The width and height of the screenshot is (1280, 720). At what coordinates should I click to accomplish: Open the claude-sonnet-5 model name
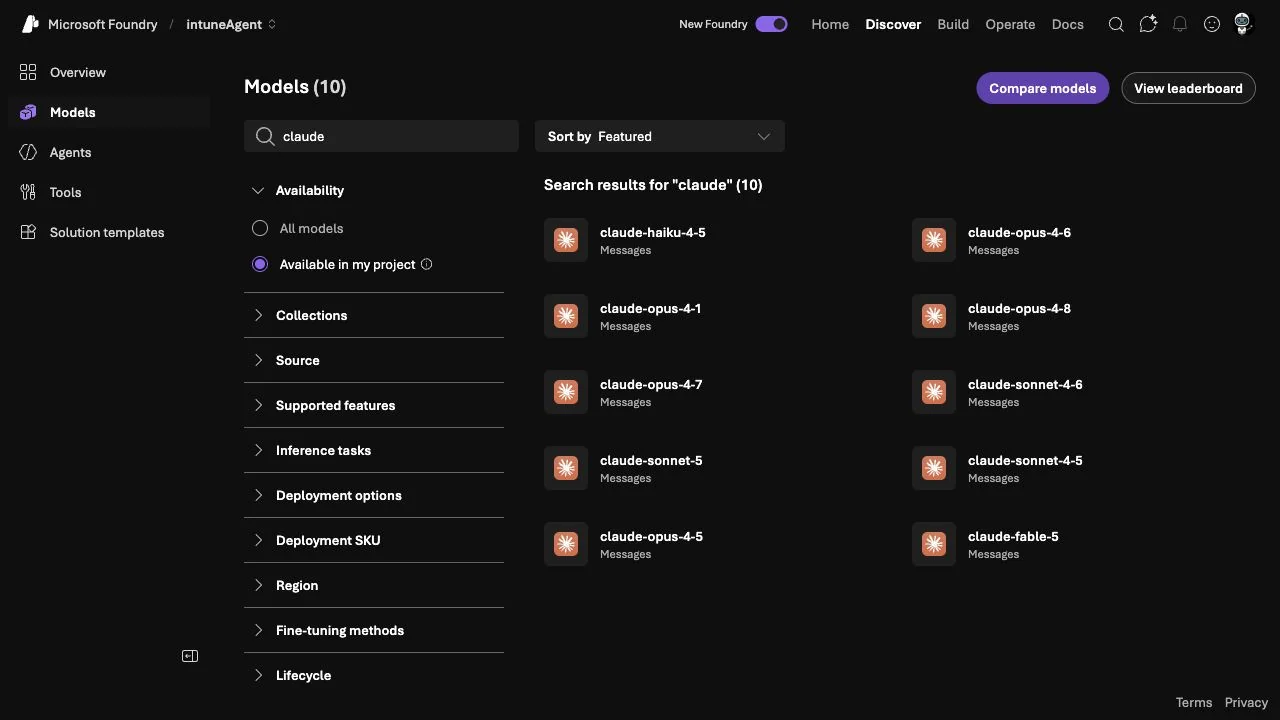pos(651,460)
